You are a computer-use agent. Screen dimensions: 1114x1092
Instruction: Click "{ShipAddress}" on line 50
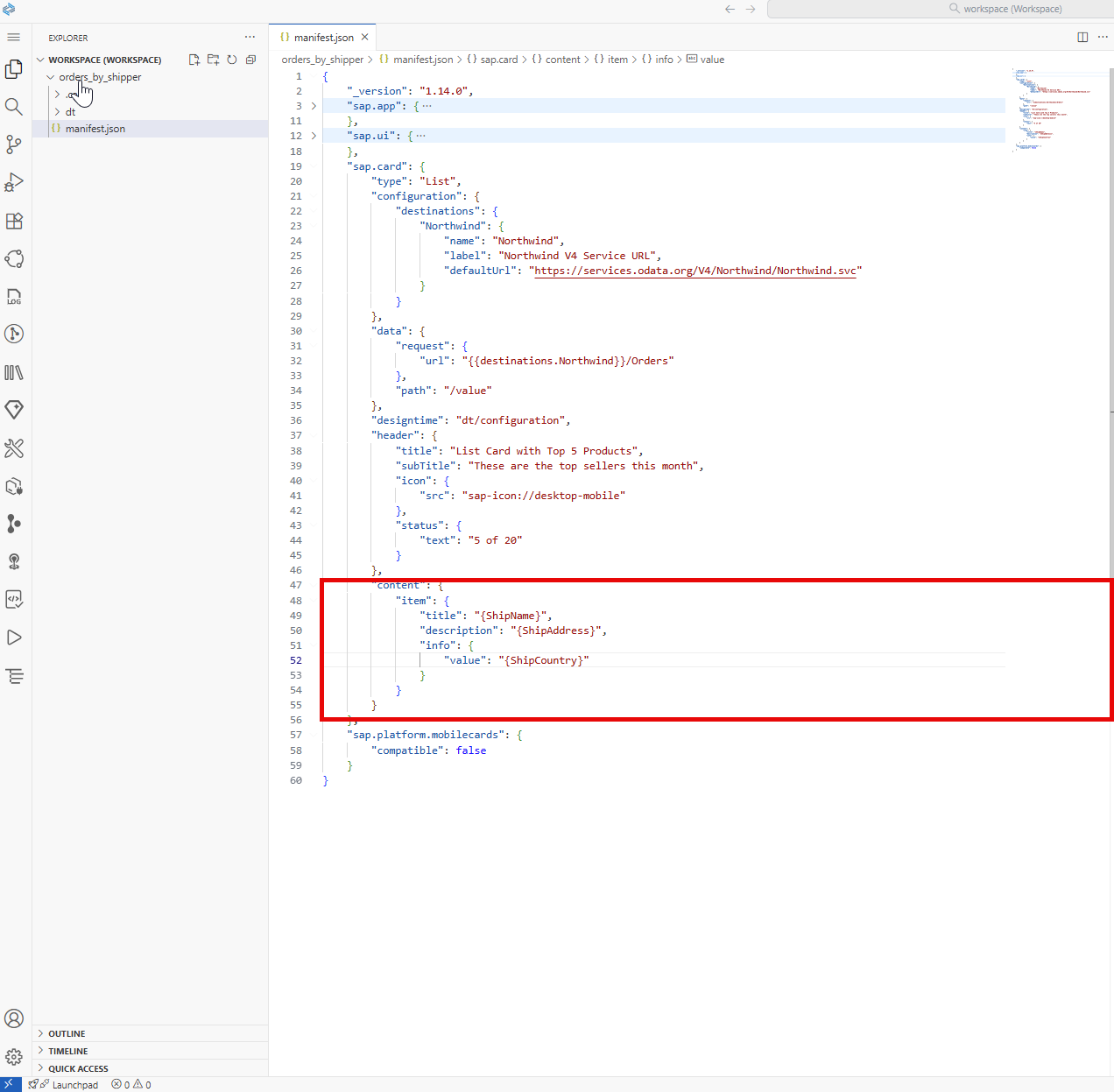556,631
